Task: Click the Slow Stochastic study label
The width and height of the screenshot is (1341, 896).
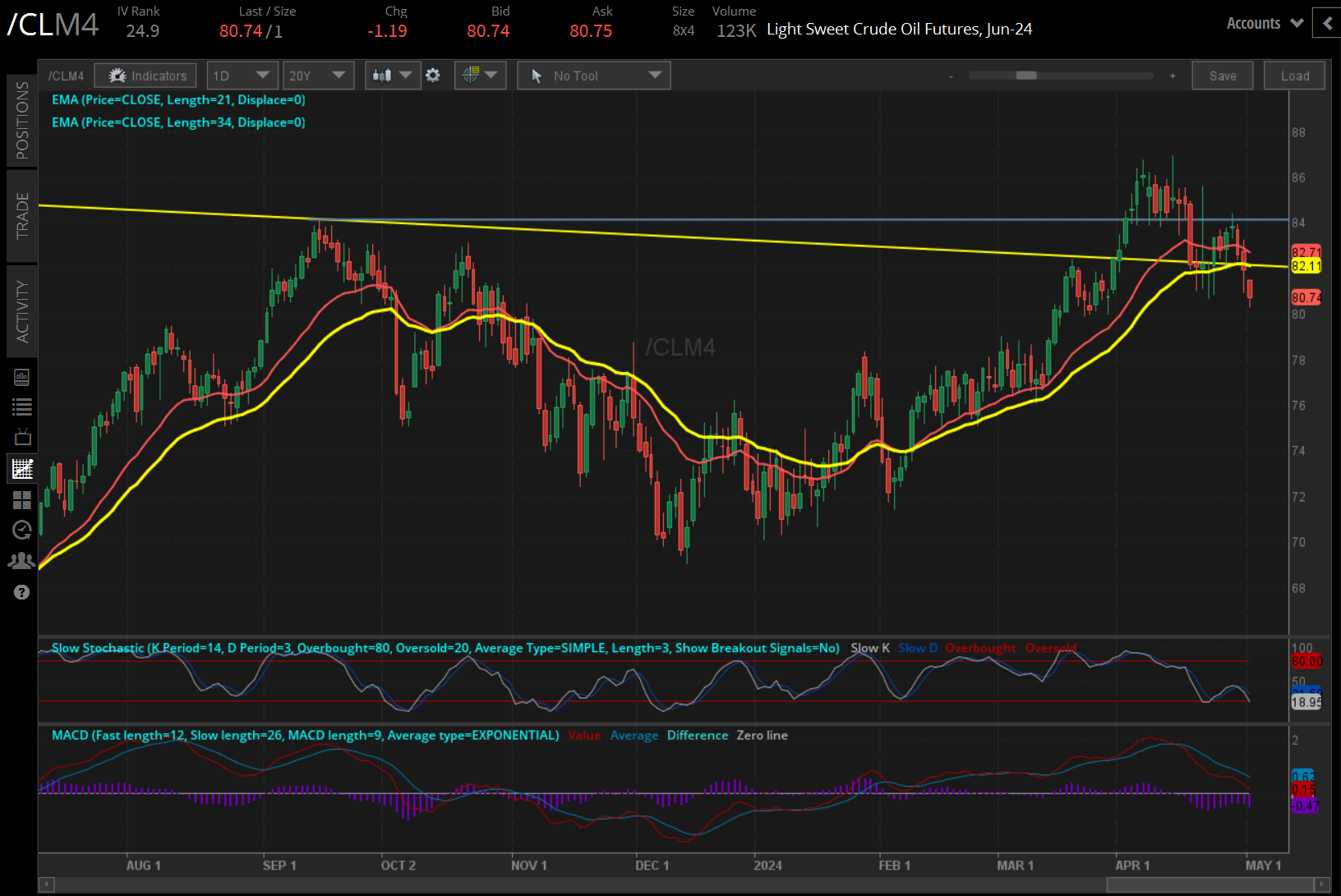Action: pyautogui.click(x=445, y=648)
